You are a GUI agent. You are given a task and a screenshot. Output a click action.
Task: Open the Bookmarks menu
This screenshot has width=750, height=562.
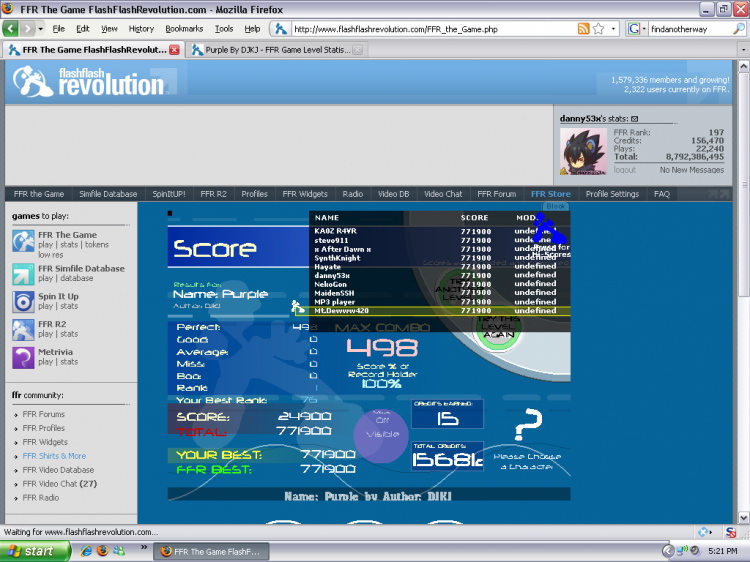[x=184, y=29]
